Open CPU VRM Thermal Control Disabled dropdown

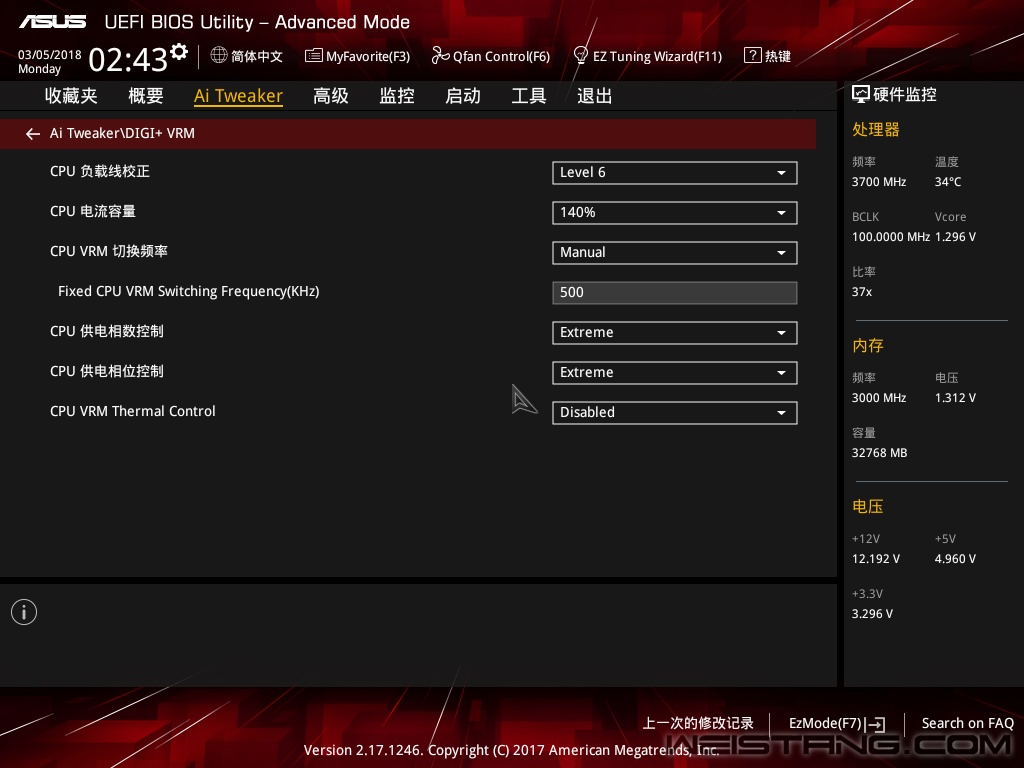click(675, 412)
